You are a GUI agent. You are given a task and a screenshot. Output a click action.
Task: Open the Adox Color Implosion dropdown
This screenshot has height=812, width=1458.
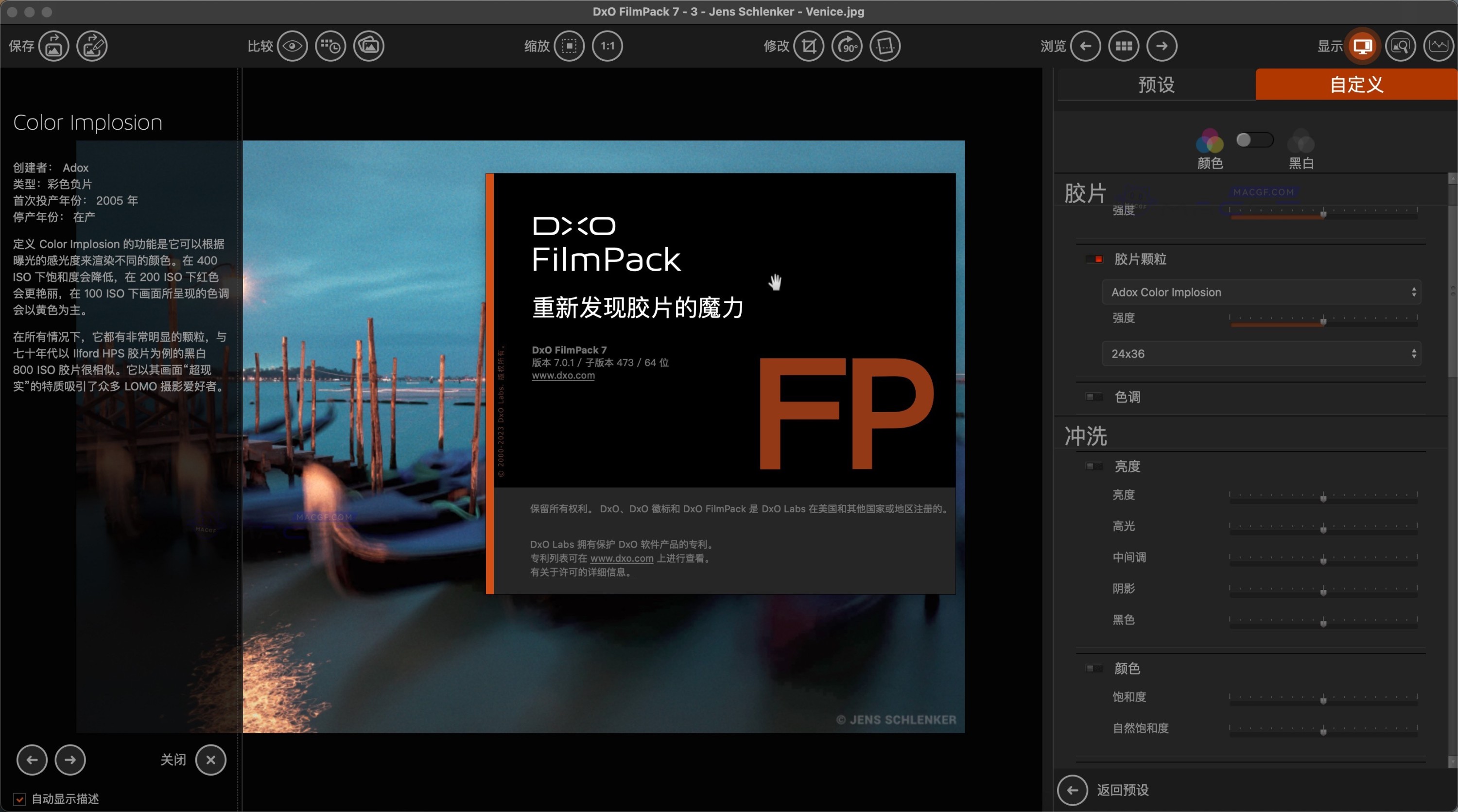click(1261, 292)
